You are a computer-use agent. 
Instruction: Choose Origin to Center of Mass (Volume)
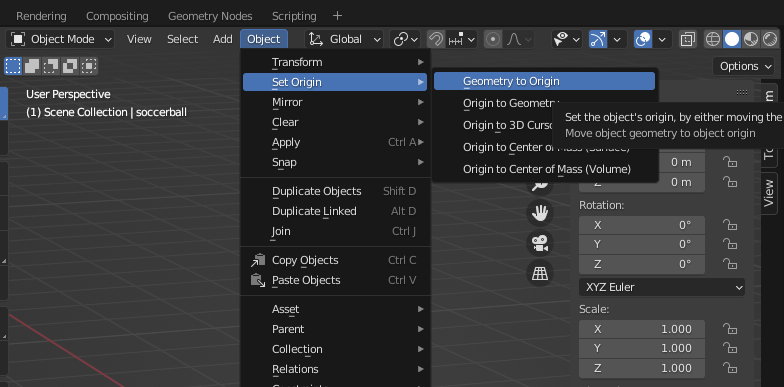[x=544, y=169]
